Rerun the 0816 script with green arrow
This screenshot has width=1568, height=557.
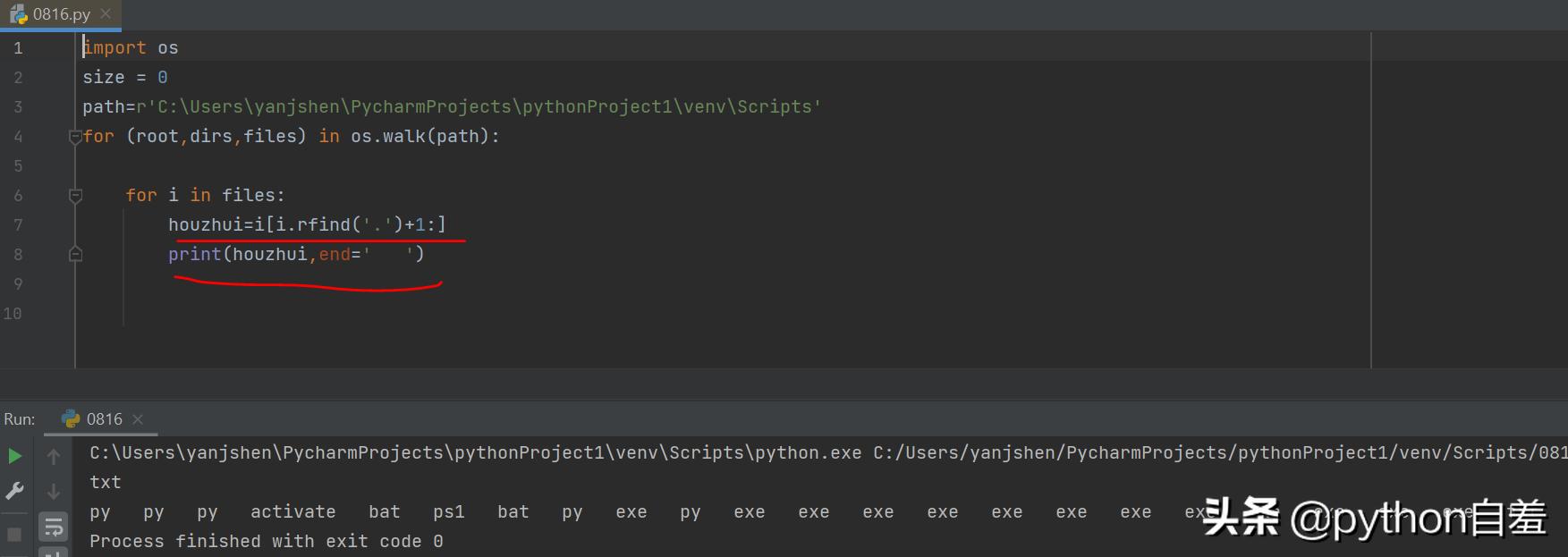point(15,457)
